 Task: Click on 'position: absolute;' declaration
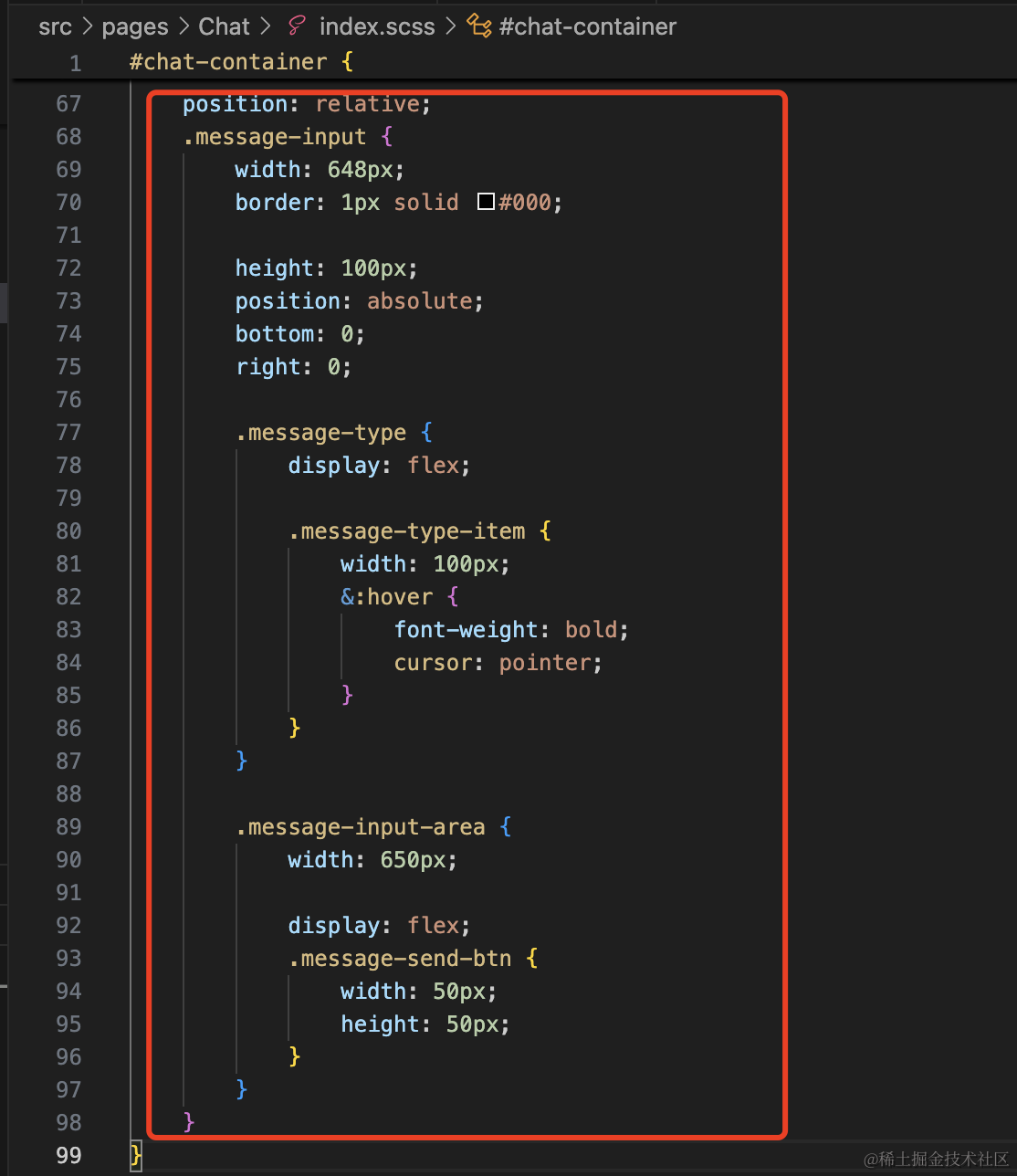tap(360, 301)
